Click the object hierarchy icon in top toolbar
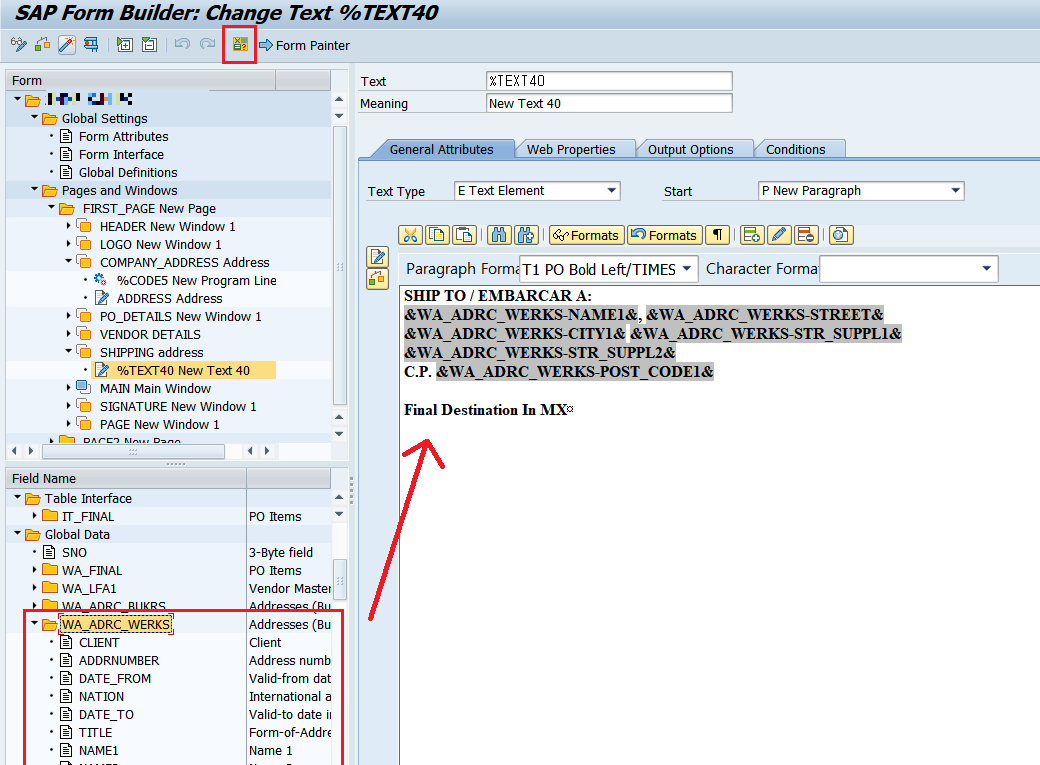This screenshot has height=765, width=1040. (x=42, y=44)
